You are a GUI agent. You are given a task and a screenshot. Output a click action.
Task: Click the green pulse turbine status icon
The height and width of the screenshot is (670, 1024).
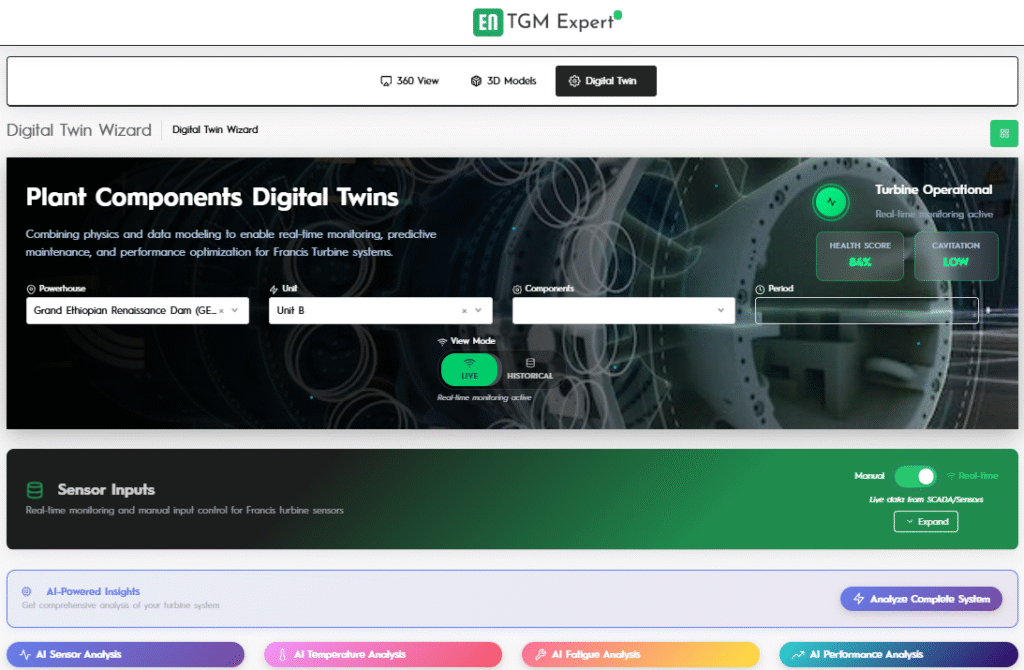830,202
